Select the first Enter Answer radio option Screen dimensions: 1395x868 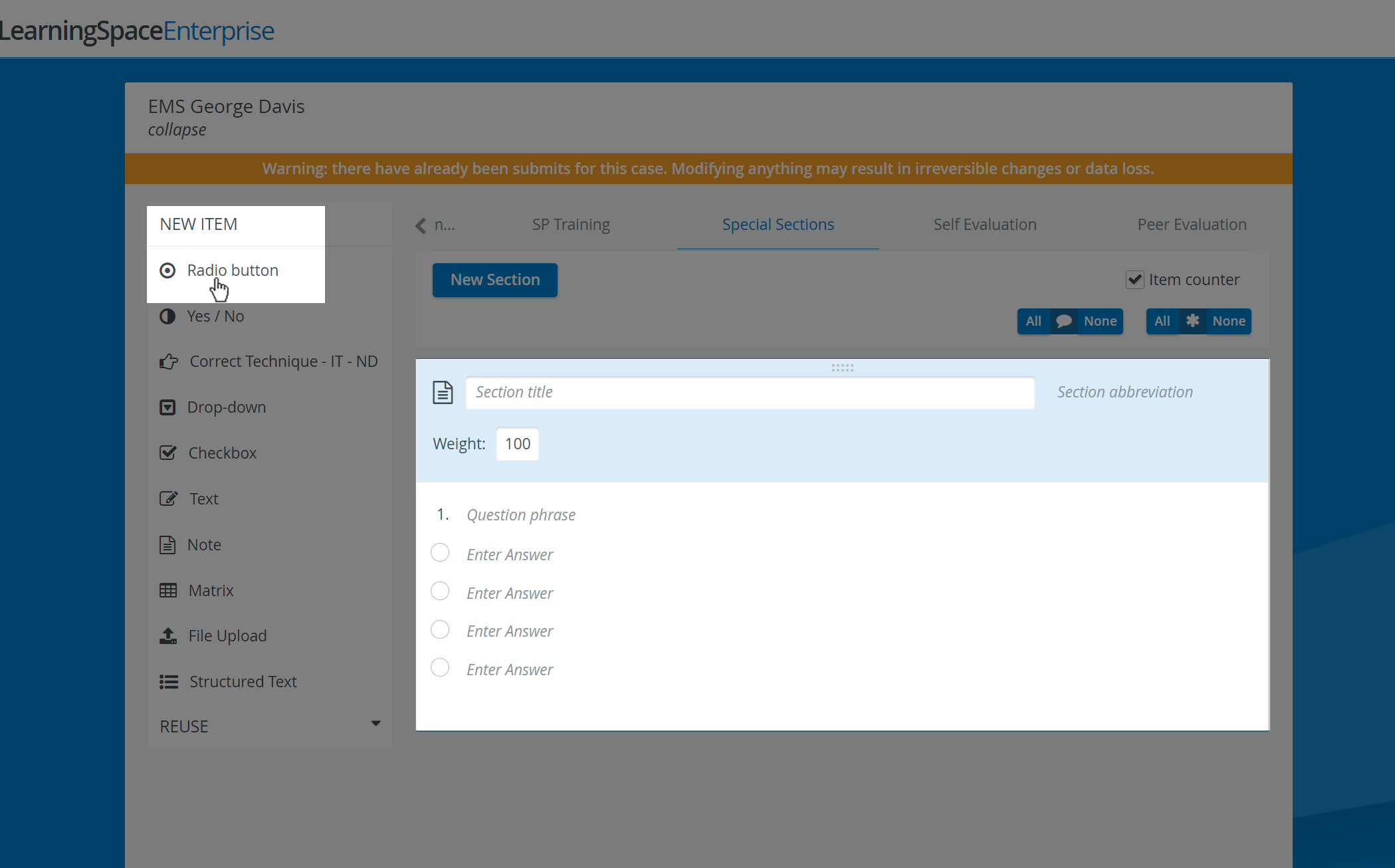[440, 553]
